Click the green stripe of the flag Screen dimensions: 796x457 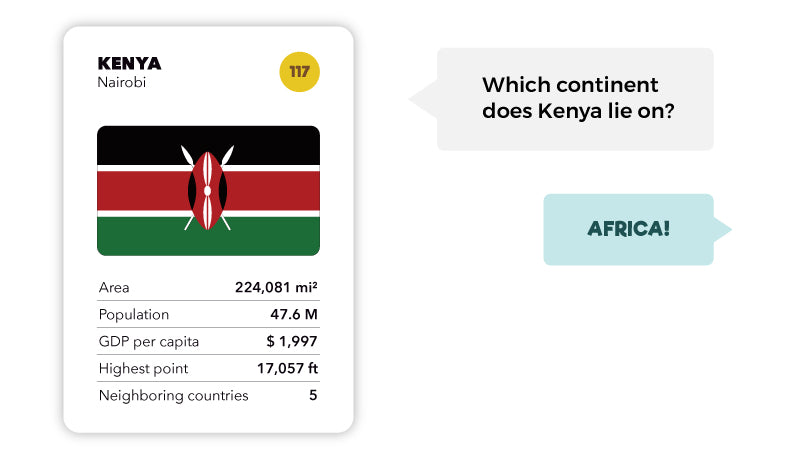coord(140,237)
